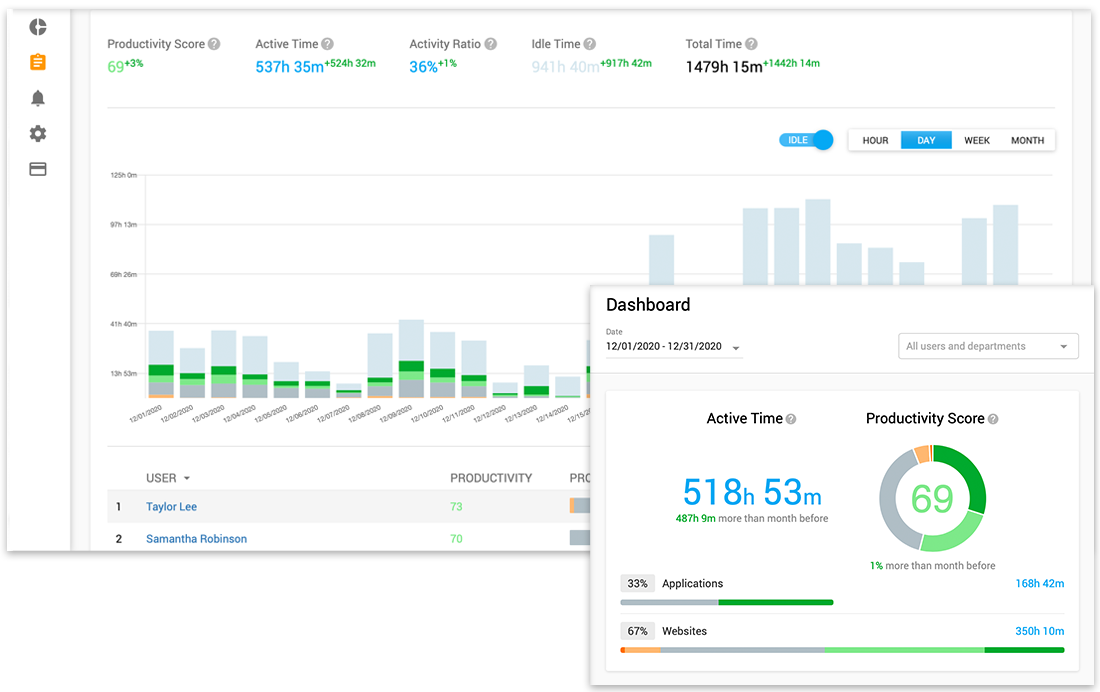Click the 12/09/2020 stacked chart bar
This screenshot has height=692, width=1100.
(x=411, y=359)
